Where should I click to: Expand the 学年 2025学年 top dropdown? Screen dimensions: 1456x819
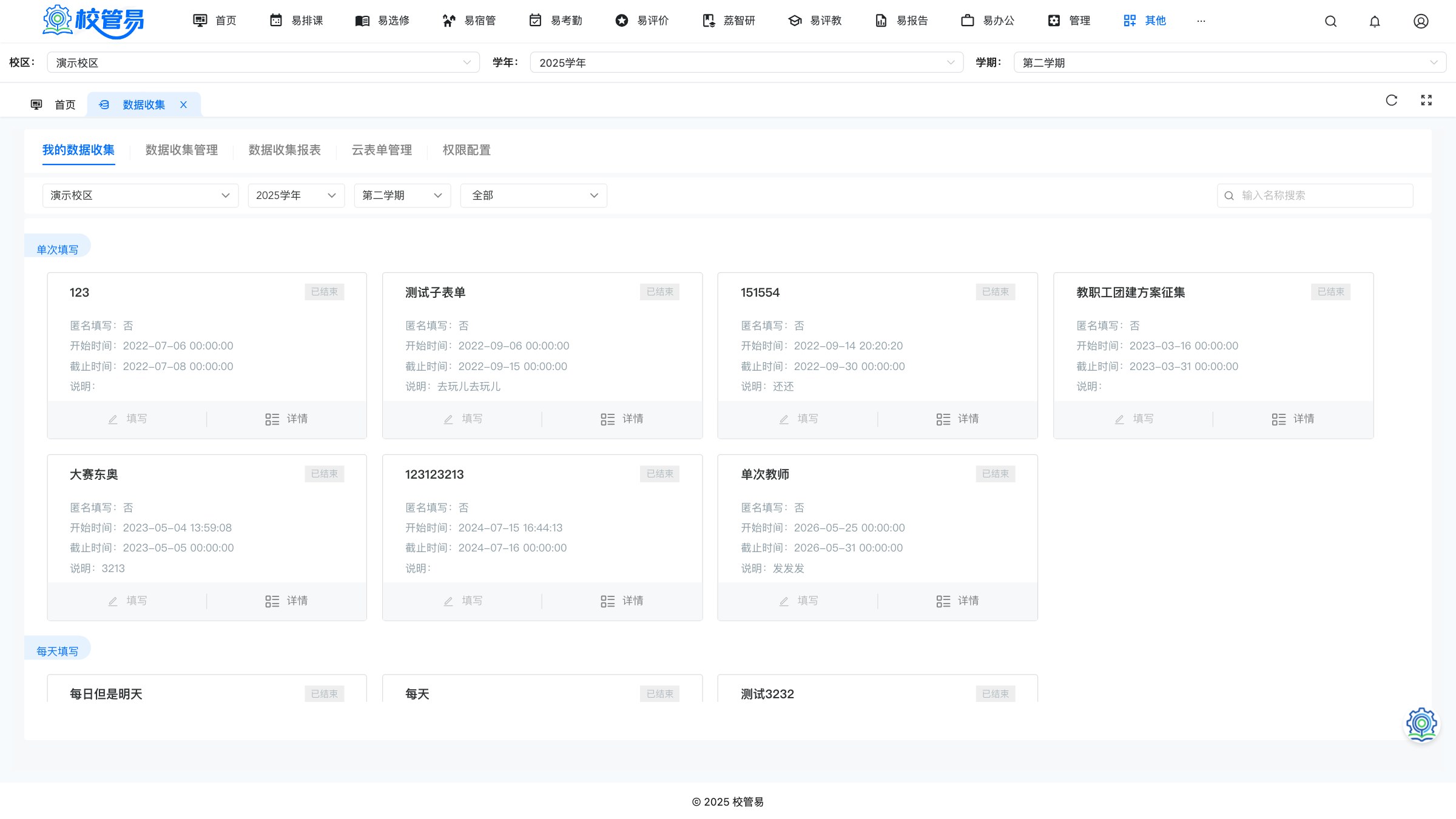(746, 62)
